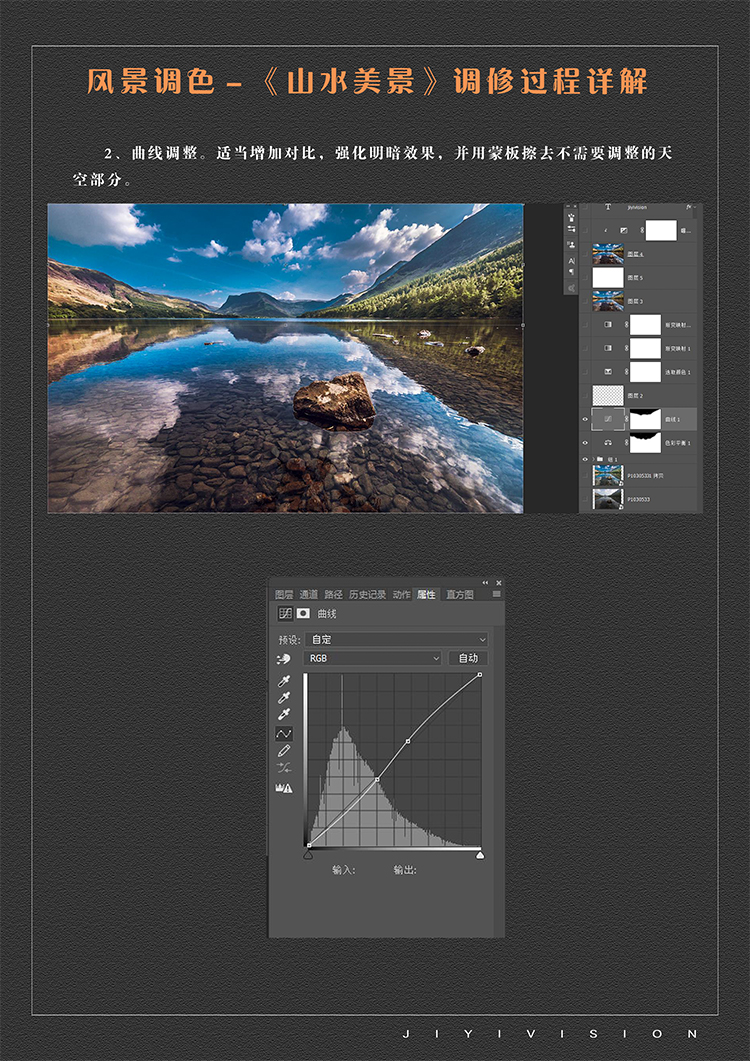This screenshot has height=1061, width=750.
Task: Select the white 图层 5 thumbnail
Action: pyautogui.click(x=607, y=277)
